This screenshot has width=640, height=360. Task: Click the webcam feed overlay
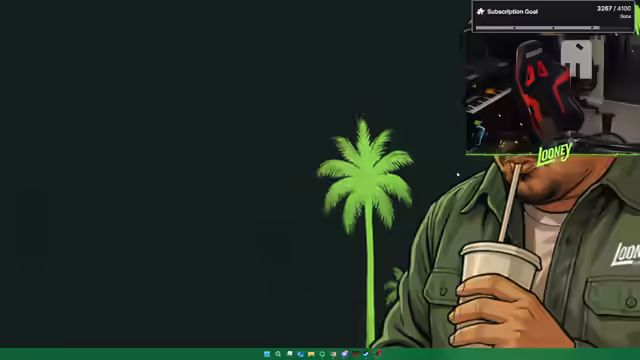(x=553, y=94)
